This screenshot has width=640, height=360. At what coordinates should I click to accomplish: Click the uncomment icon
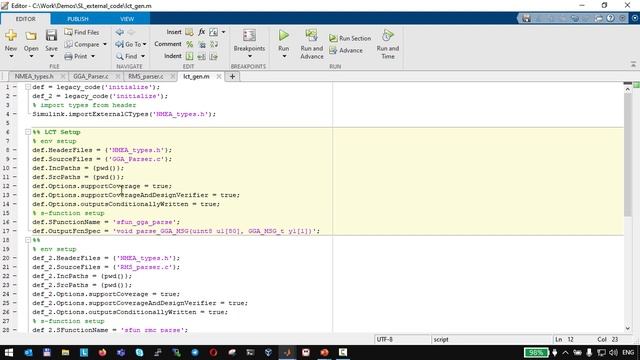202,44
